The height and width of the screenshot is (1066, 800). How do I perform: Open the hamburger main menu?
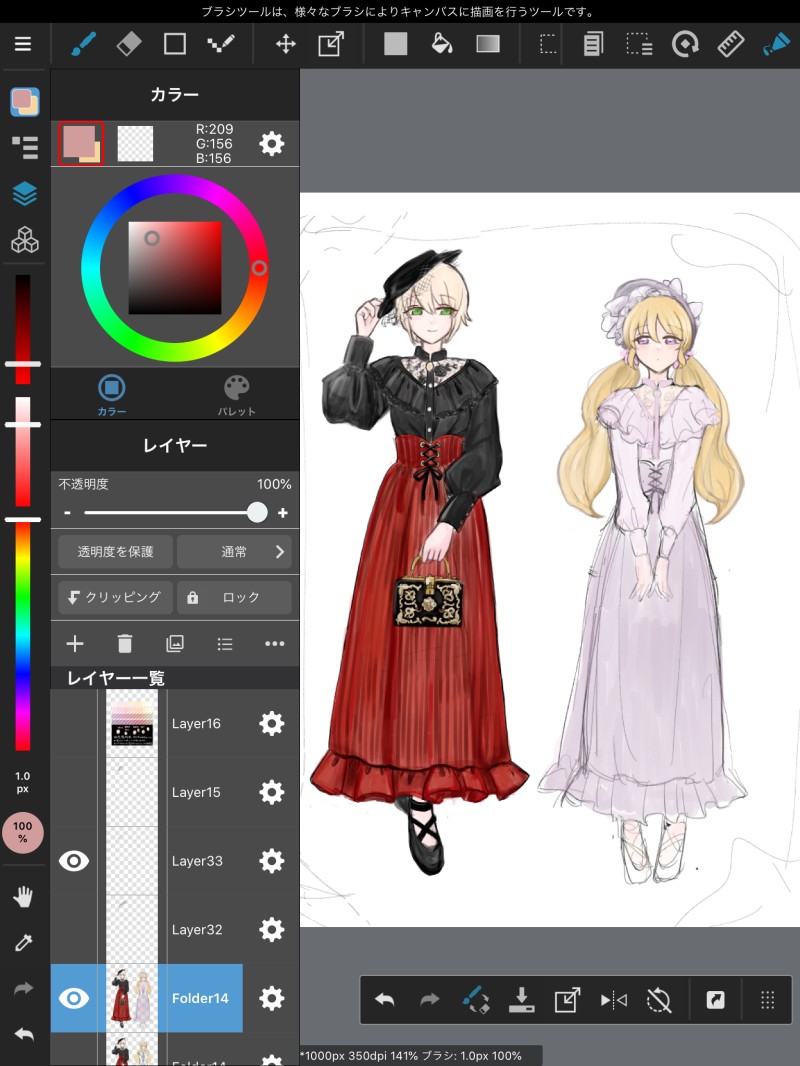(x=23, y=44)
